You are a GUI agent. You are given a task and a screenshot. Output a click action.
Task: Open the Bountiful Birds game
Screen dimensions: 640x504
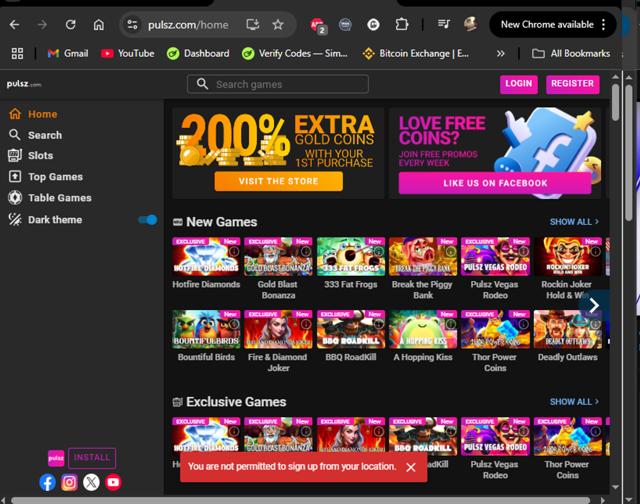[x=206, y=329]
